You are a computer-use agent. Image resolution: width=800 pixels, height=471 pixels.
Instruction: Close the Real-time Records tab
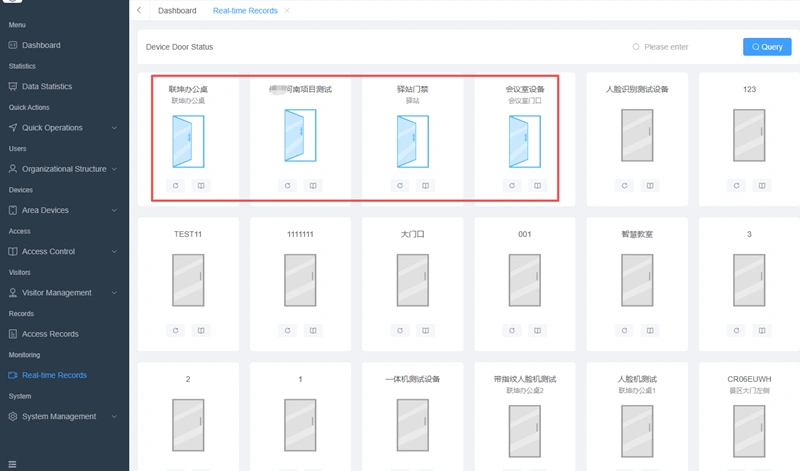pos(288,11)
